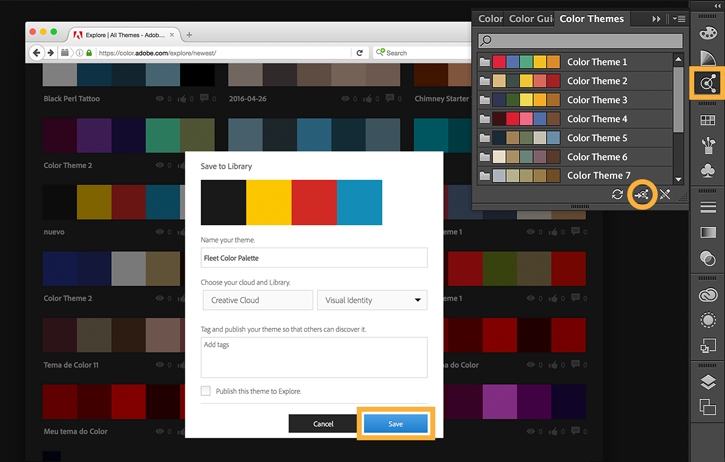Click the themes list scroll-down arrow

[x=678, y=179]
